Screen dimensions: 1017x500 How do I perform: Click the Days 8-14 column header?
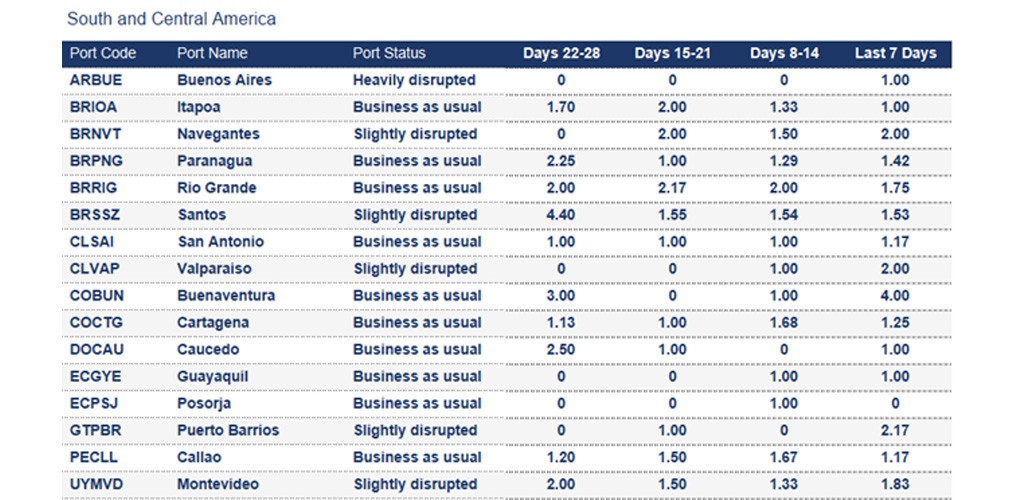(x=784, y=53)
